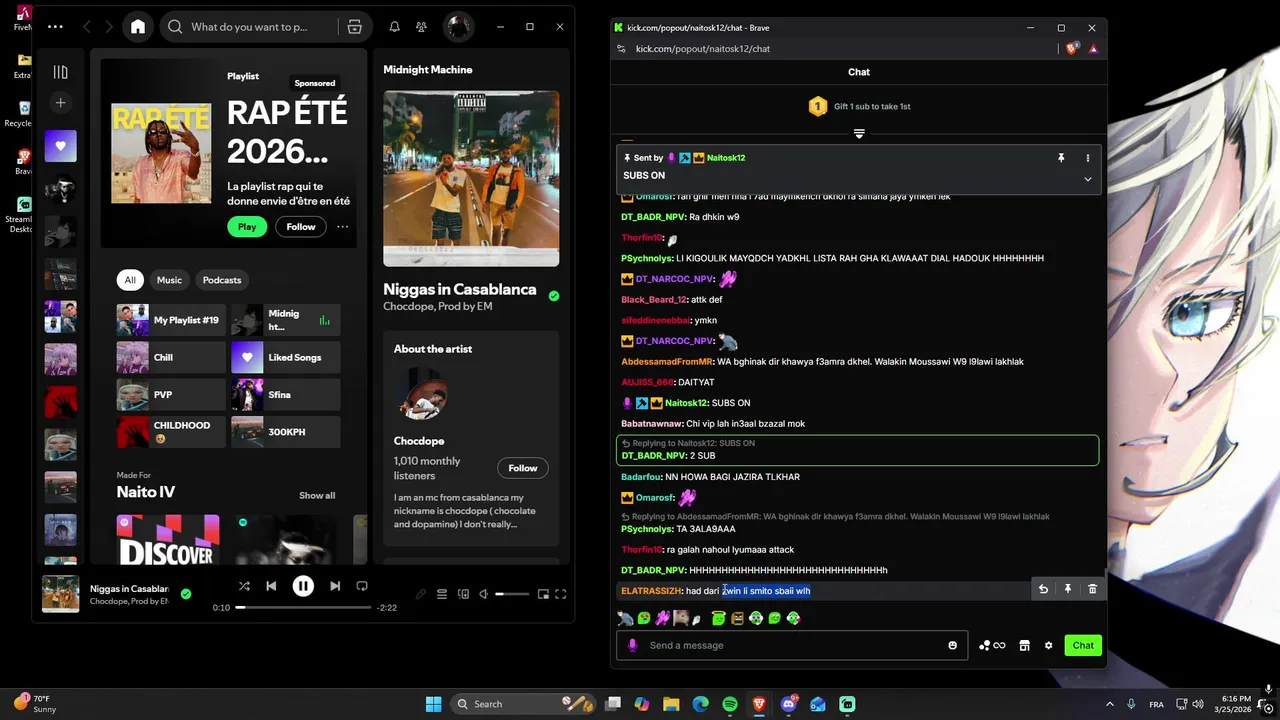Open more options for the sponsored playlist
The height and width of the screenshot is (720, 1280).
click(x=343, y=227)
